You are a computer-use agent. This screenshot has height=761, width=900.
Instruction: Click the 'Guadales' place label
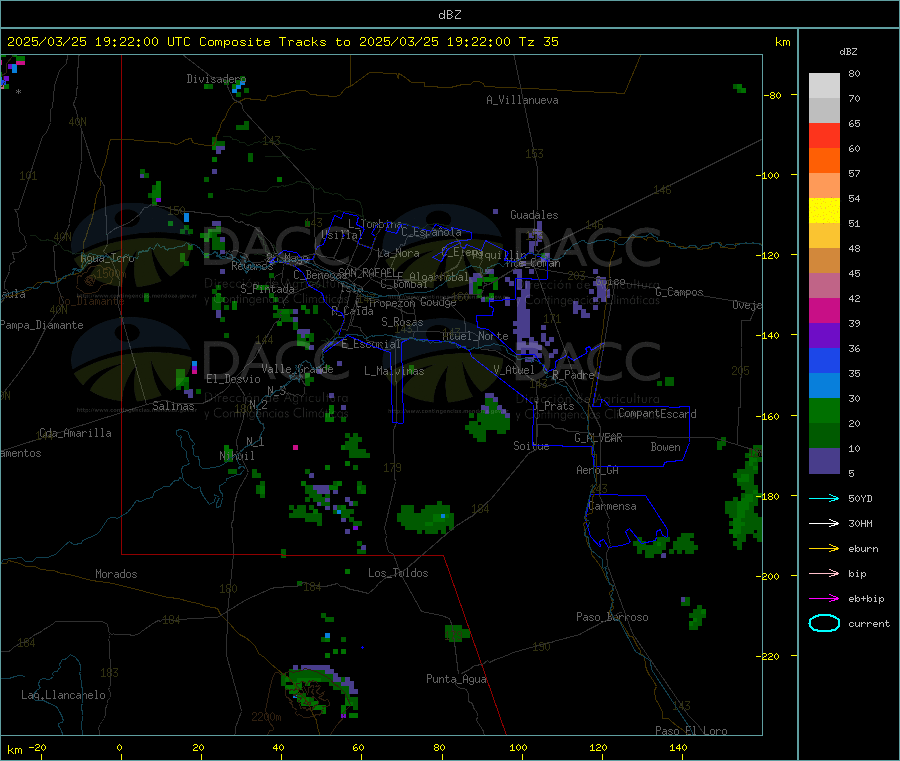pyautogui.click(x=534, y=215)
